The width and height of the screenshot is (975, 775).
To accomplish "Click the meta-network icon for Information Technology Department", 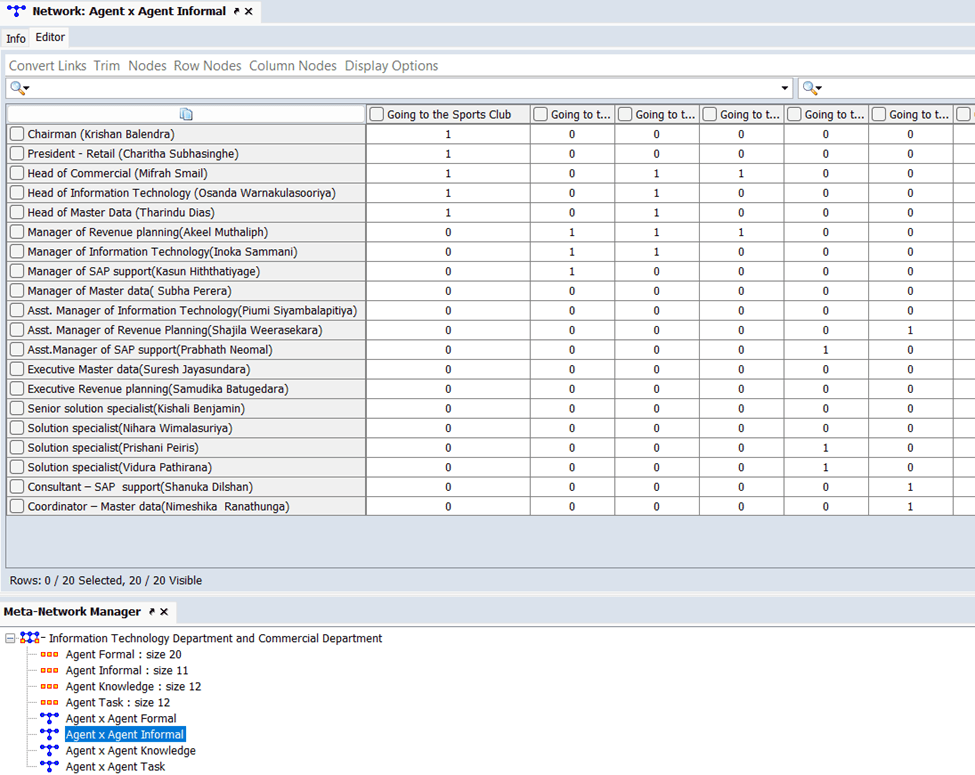I will [30, 638].
